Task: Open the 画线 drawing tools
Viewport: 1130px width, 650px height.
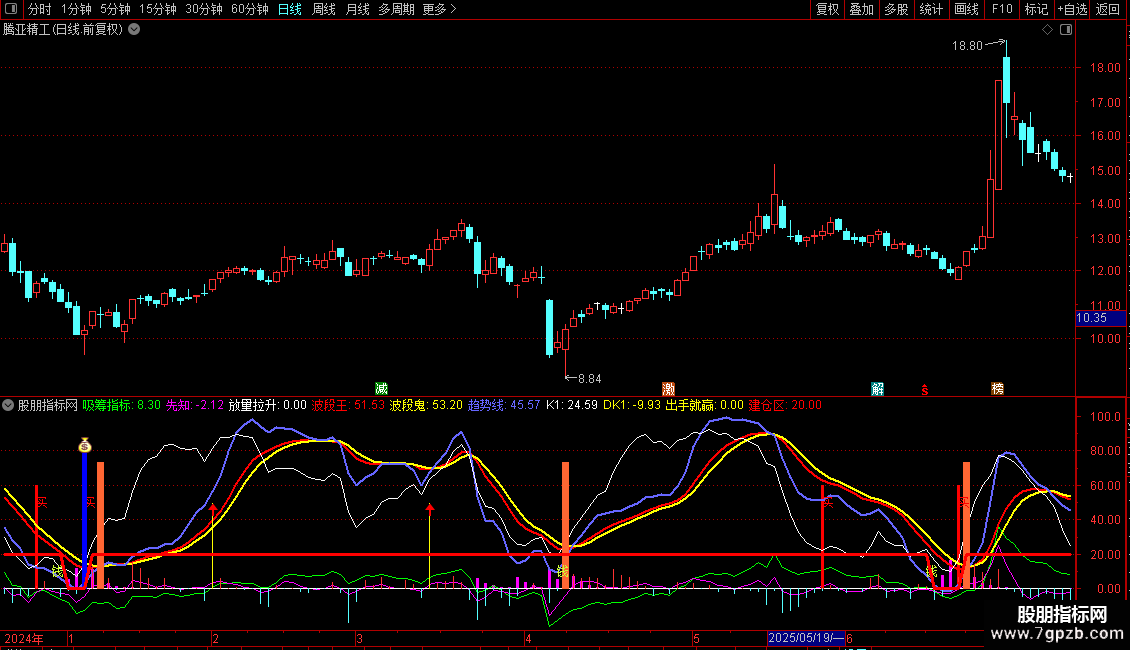Action: pos(966,9)
